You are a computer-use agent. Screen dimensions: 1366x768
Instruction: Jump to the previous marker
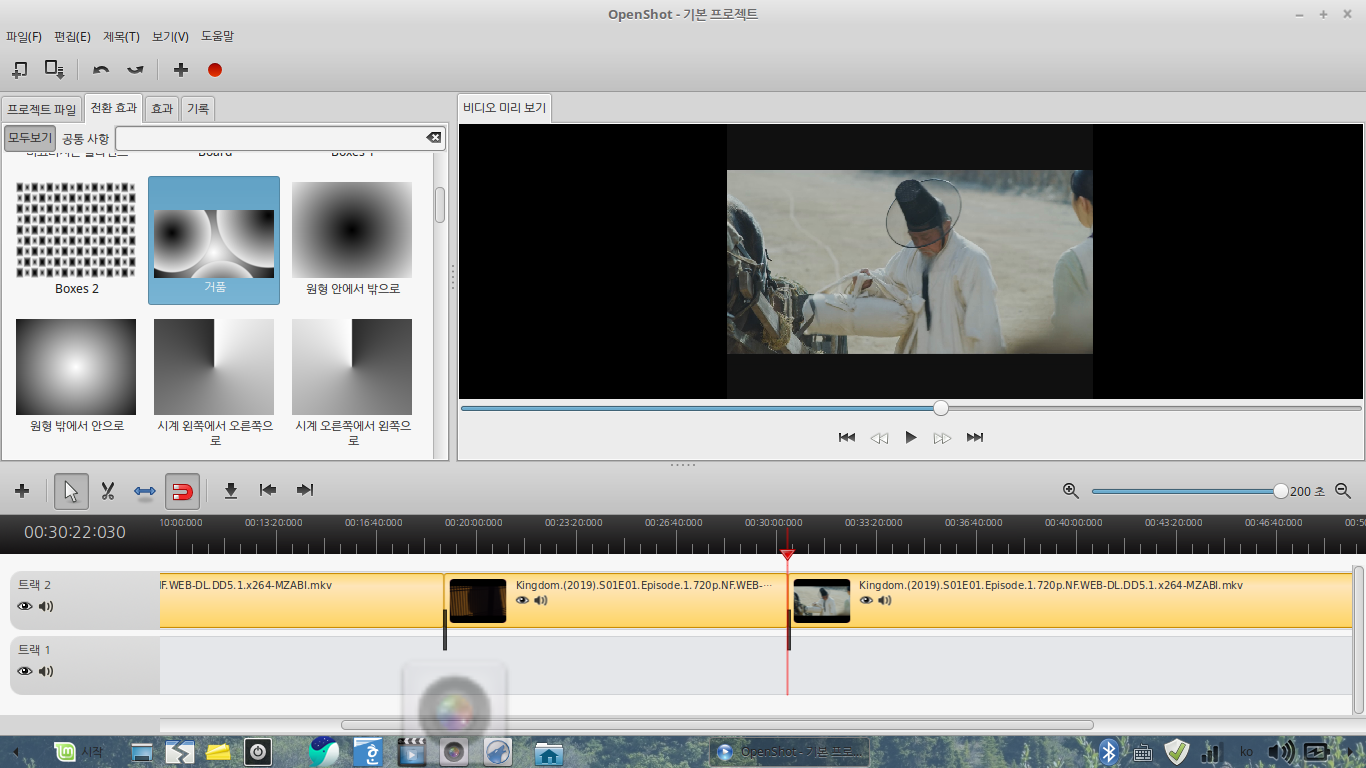pos(267,490)
